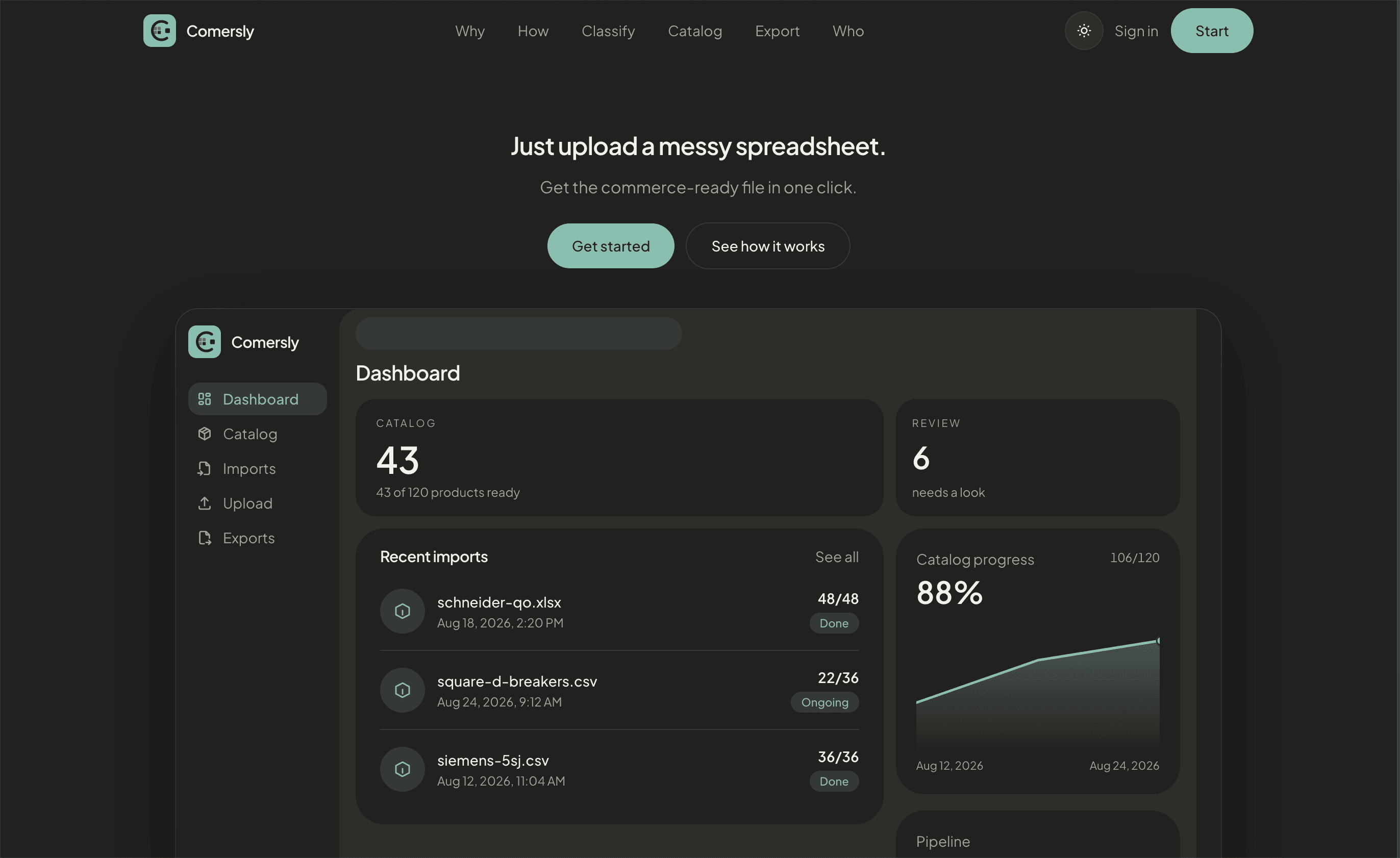Click the square-d-breakers.csv file icon
Image resolution: width=1400 pixels, height=858 pixels.
pos(402,690)
